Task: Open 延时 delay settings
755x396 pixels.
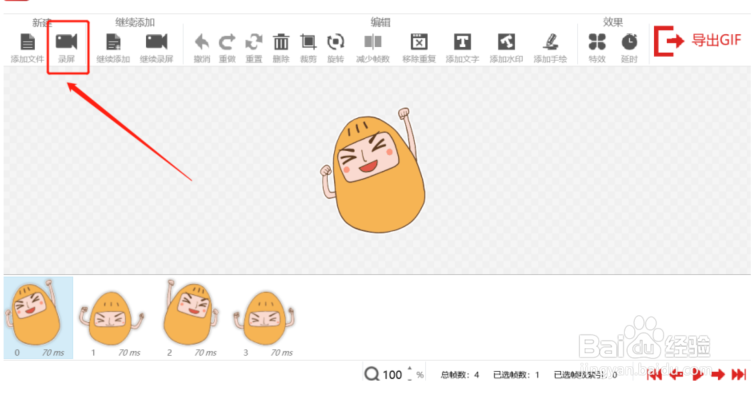Action: click(x=629, y=42)
